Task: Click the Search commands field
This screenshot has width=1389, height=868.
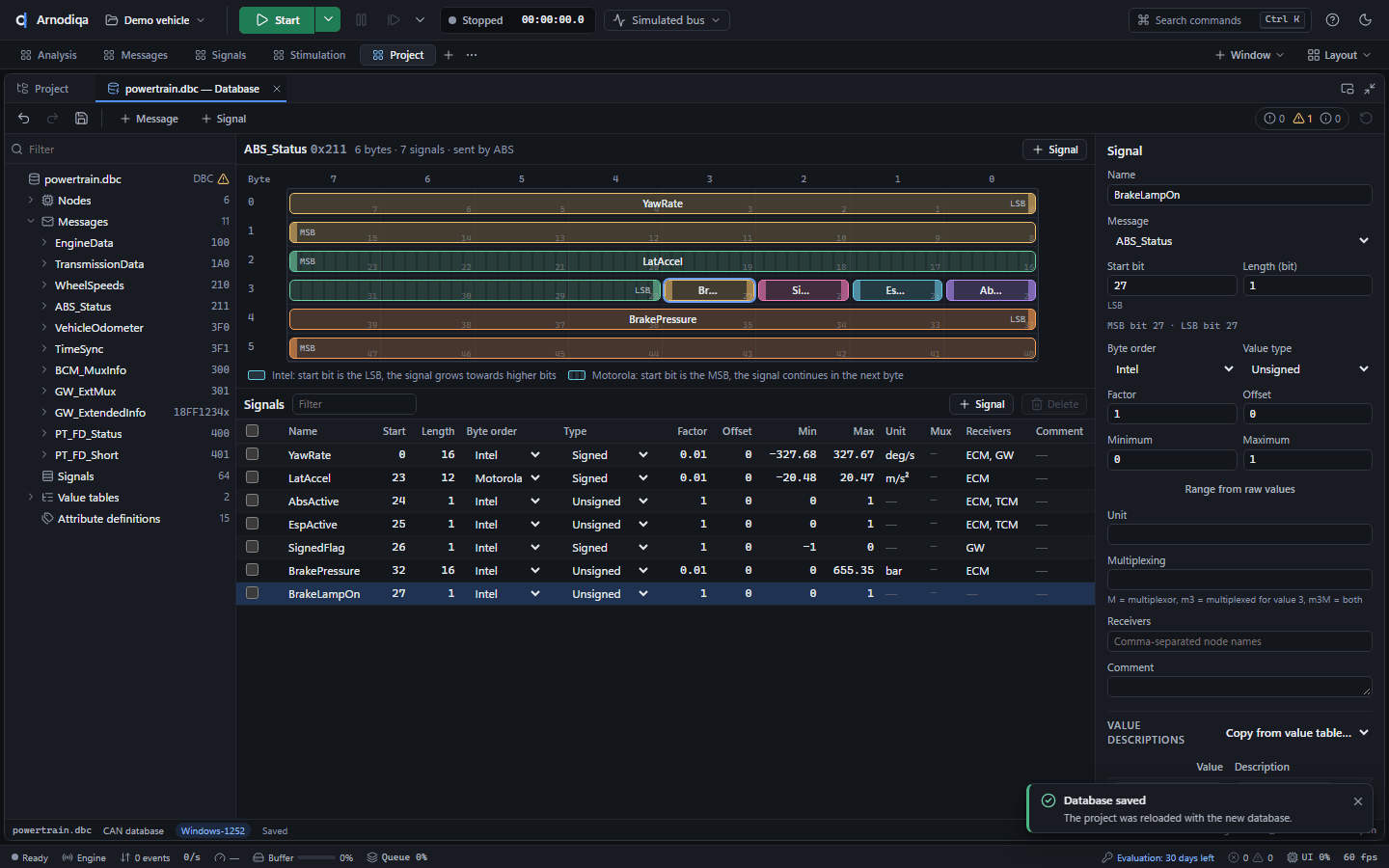Action: 1220,20
